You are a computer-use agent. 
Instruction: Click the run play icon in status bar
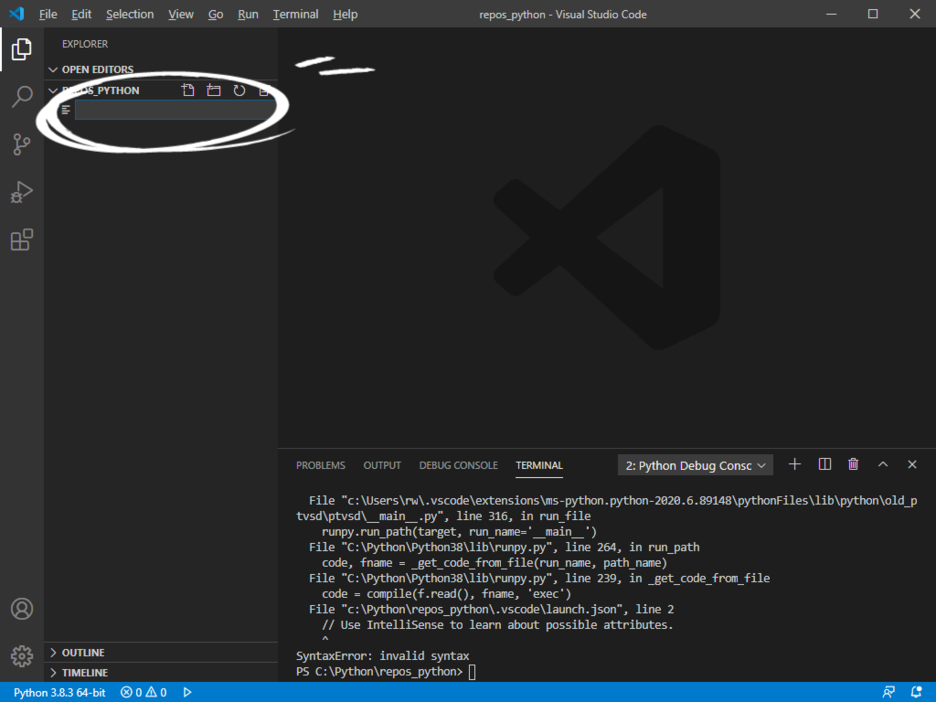[187, 692]
